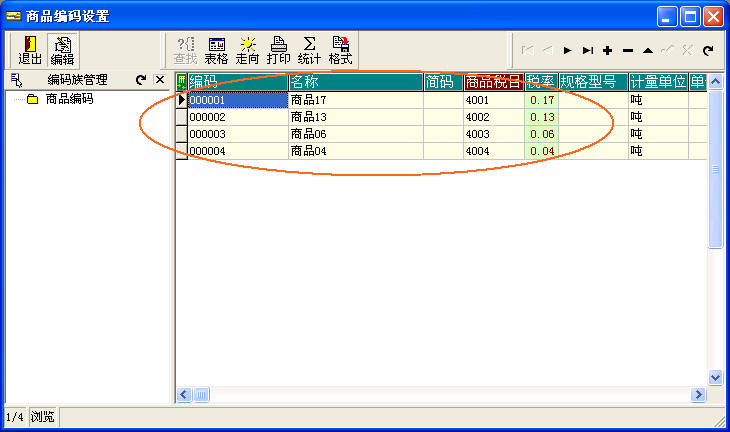
Task: Click the 查找 search toolbar icon
Action: coord(185,50)
